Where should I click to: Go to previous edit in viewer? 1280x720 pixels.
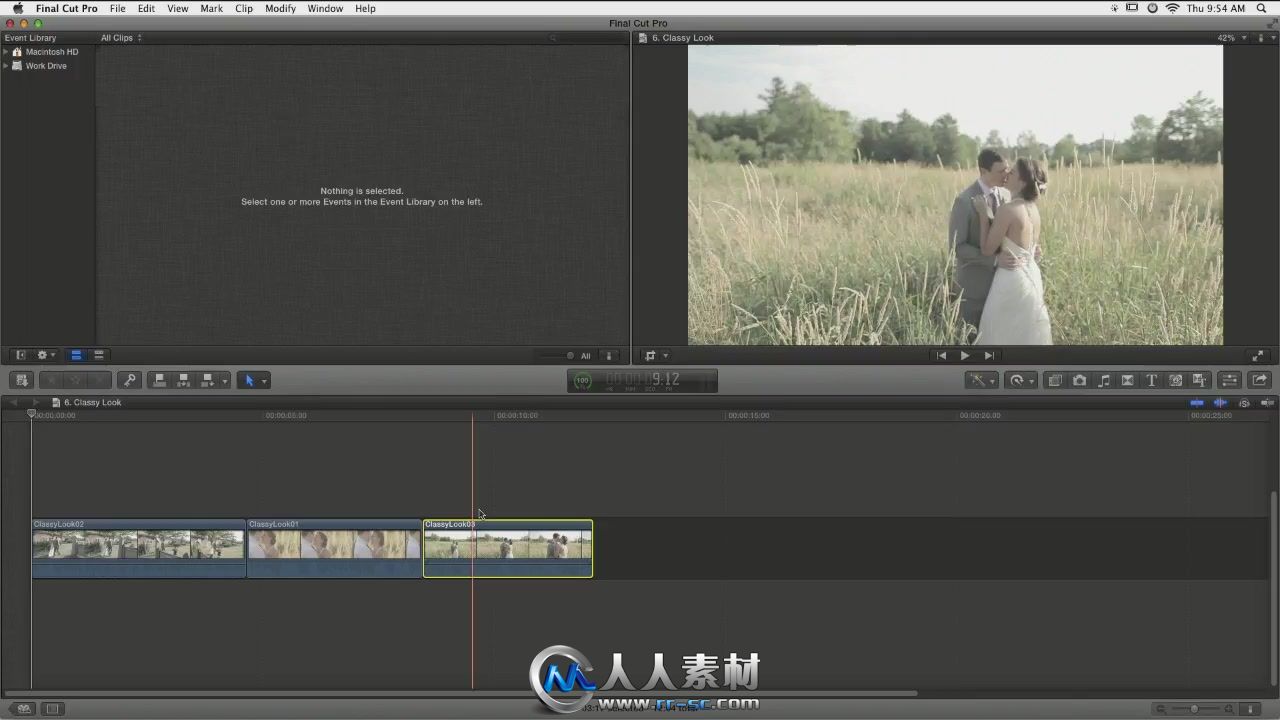941,355
